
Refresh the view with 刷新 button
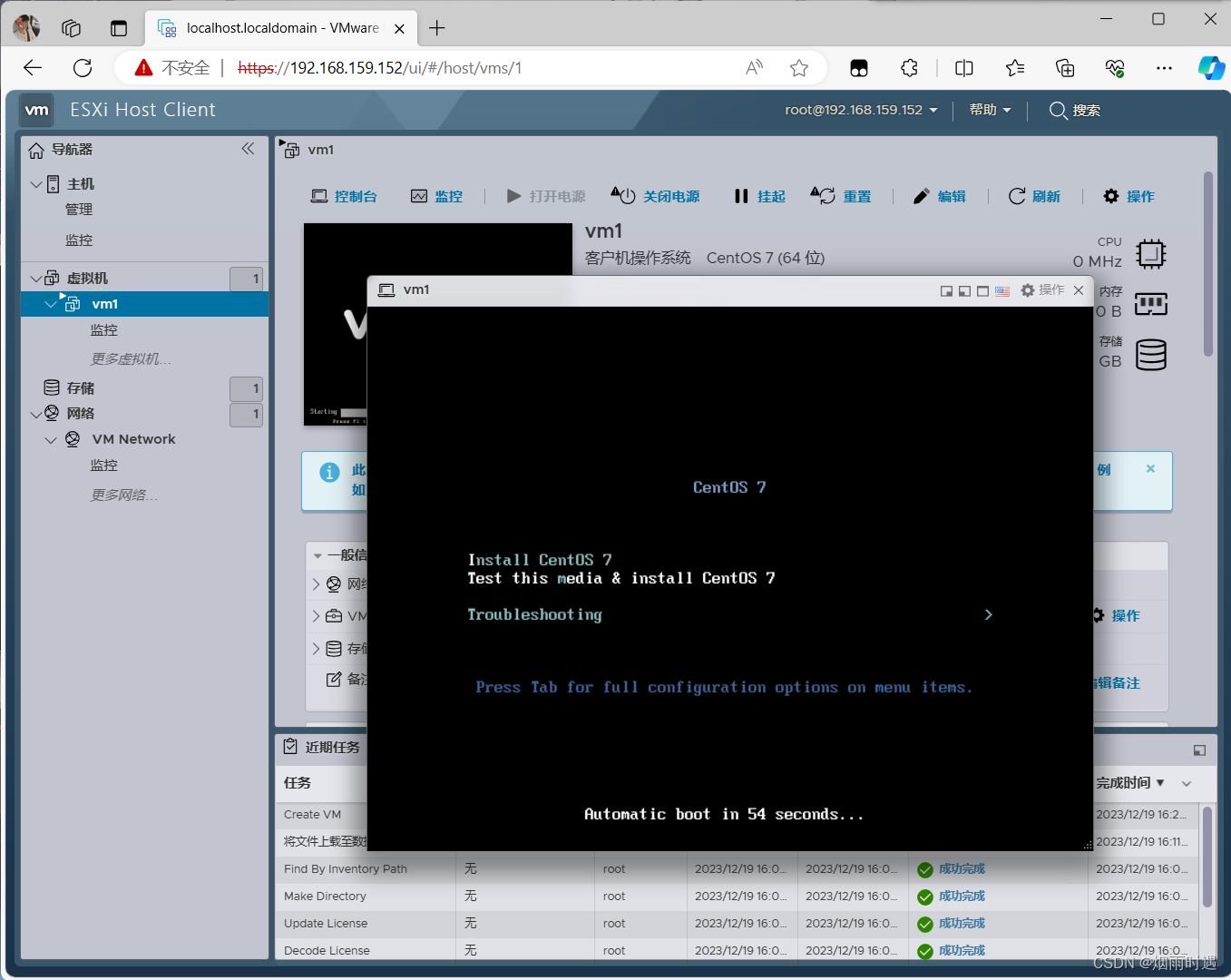click(x=1034, y=196)
